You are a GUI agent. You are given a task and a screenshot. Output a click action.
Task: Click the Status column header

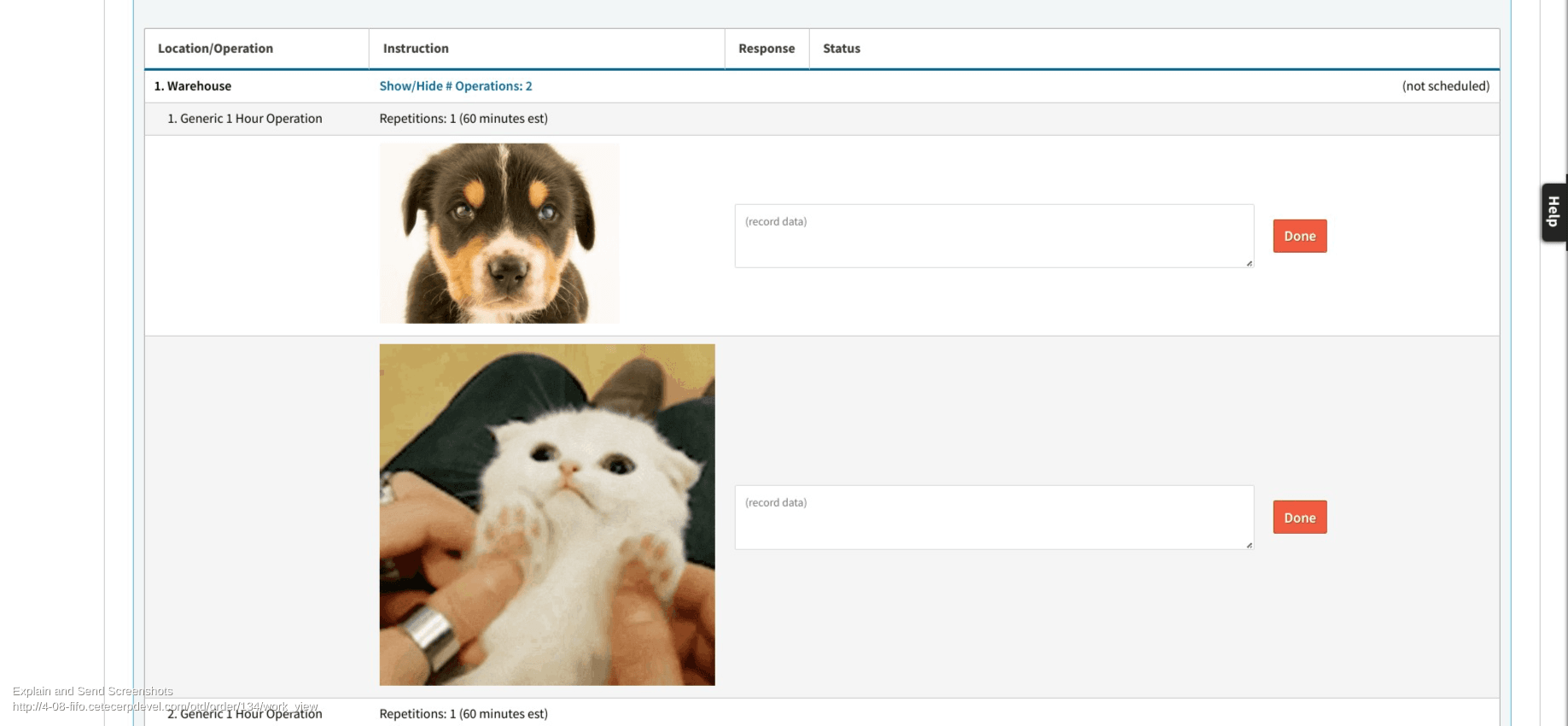pos(841,49)
